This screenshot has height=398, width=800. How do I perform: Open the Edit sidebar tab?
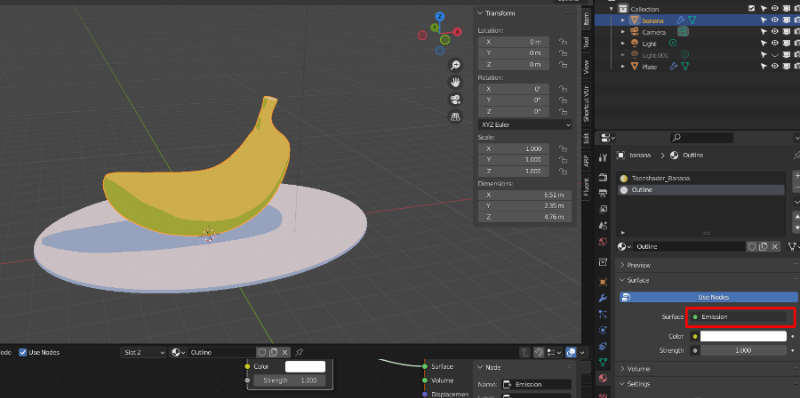[586, 139]
